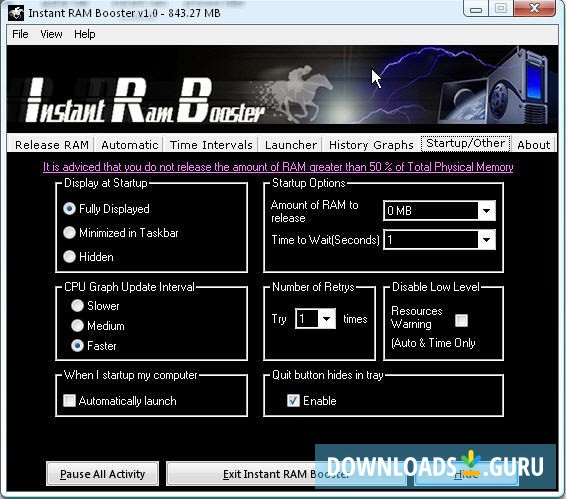
Task: Expand Number of Retrys dropdown arrow
Action: [327, 318]
